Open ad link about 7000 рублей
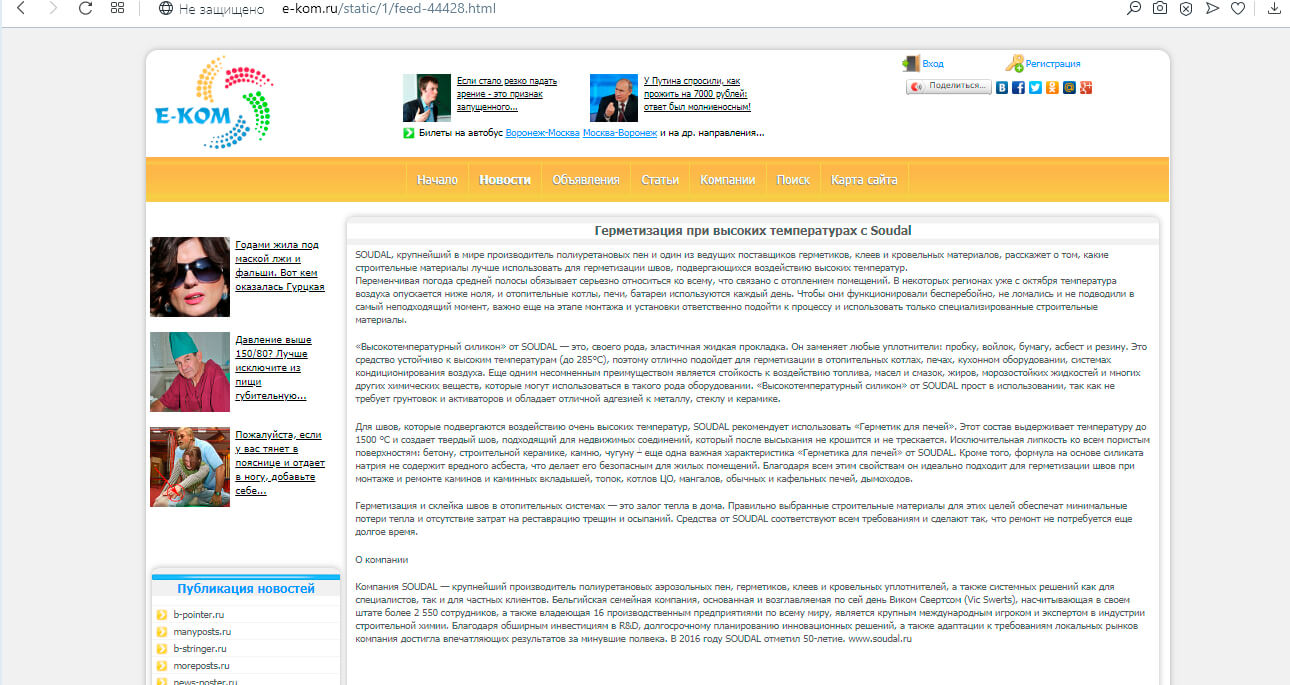The height and width of the screenshot is (685, 1290). click(x=697, y=94)
